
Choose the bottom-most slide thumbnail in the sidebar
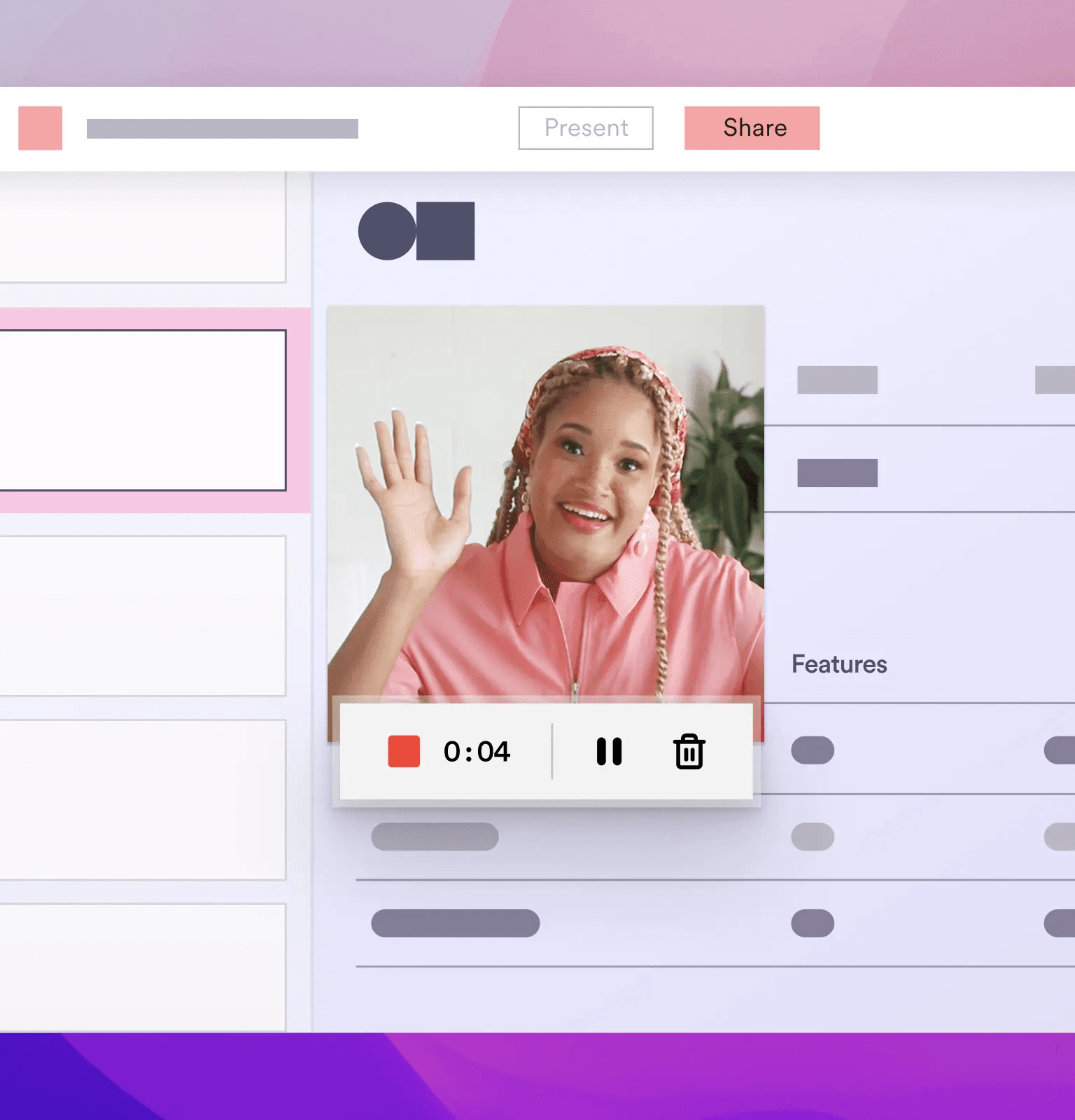pyautogui.click(x=143, y=966)
